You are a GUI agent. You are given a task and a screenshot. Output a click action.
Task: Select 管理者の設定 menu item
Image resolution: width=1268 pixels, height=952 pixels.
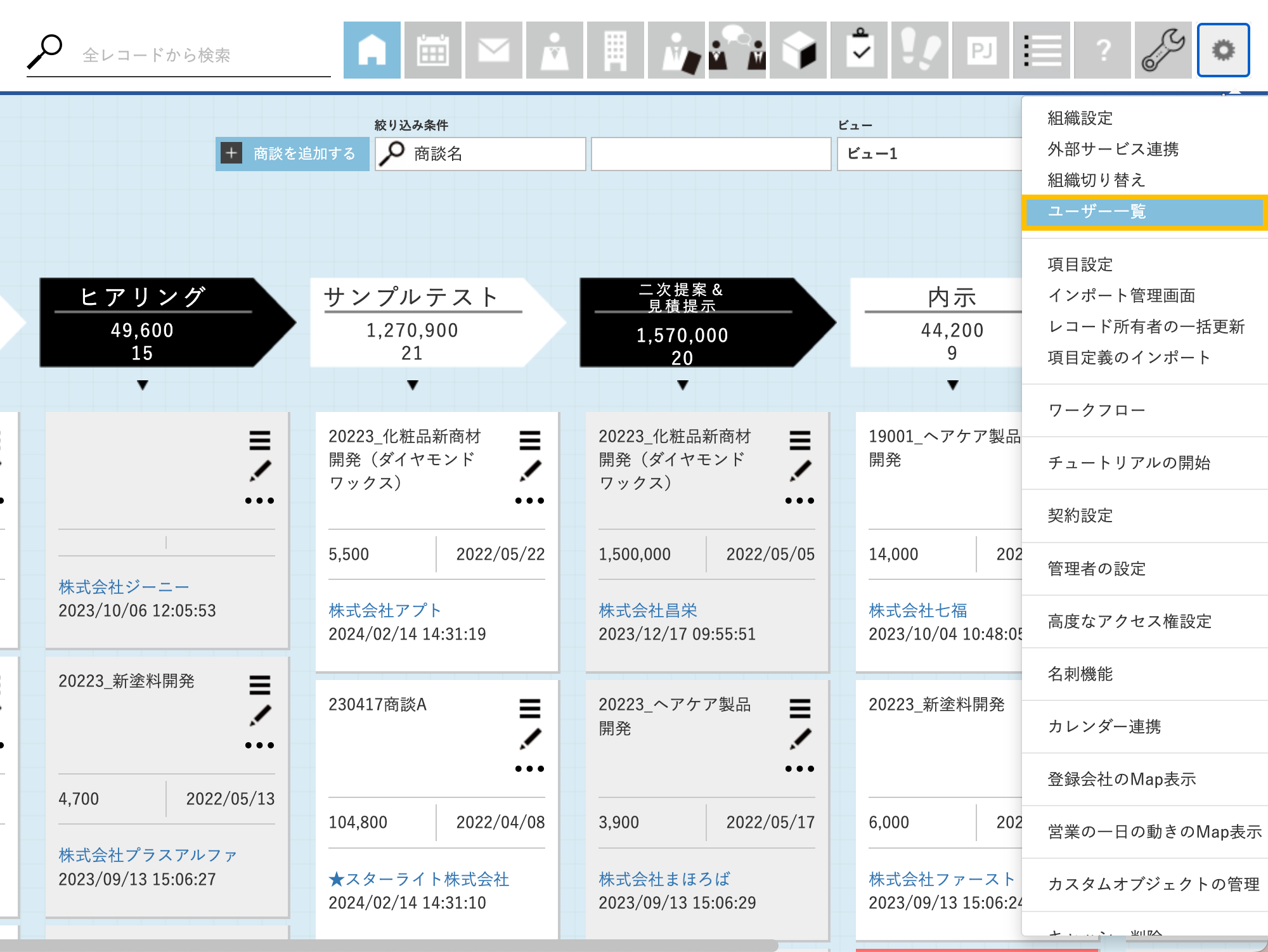1096,569
